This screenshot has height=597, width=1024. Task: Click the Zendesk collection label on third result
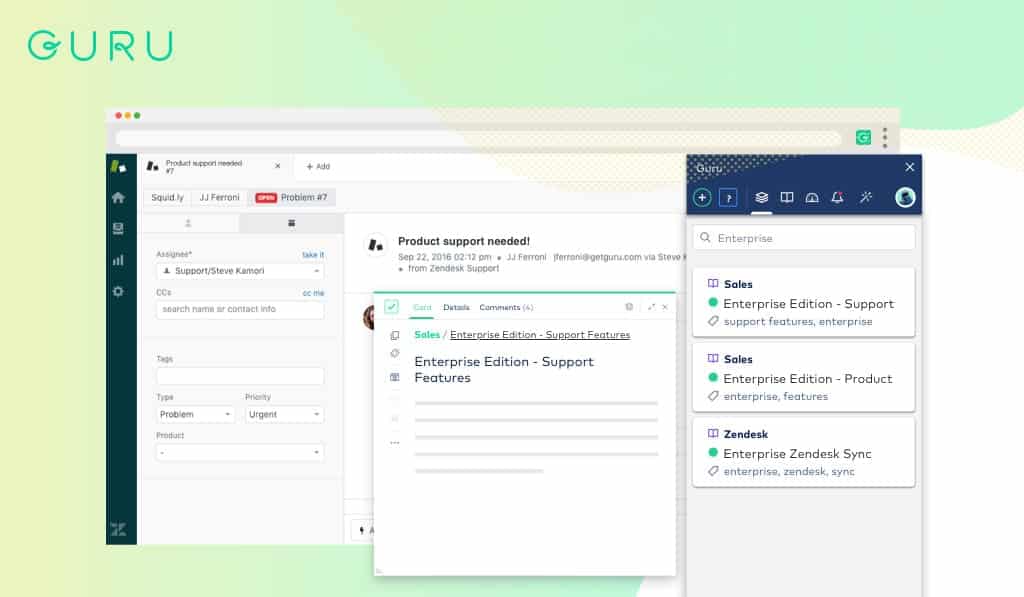click(x=746, y=434)
